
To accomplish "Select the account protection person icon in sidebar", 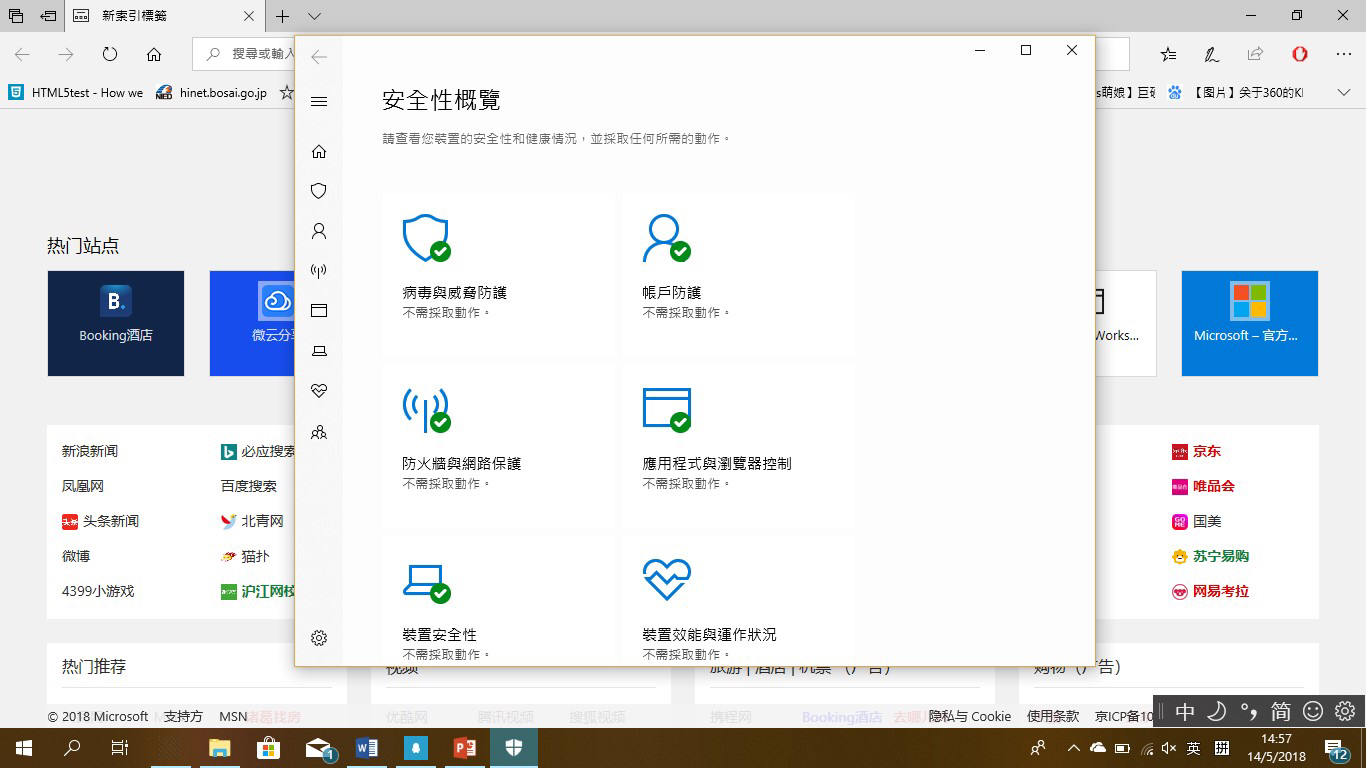I will (319, 231).
